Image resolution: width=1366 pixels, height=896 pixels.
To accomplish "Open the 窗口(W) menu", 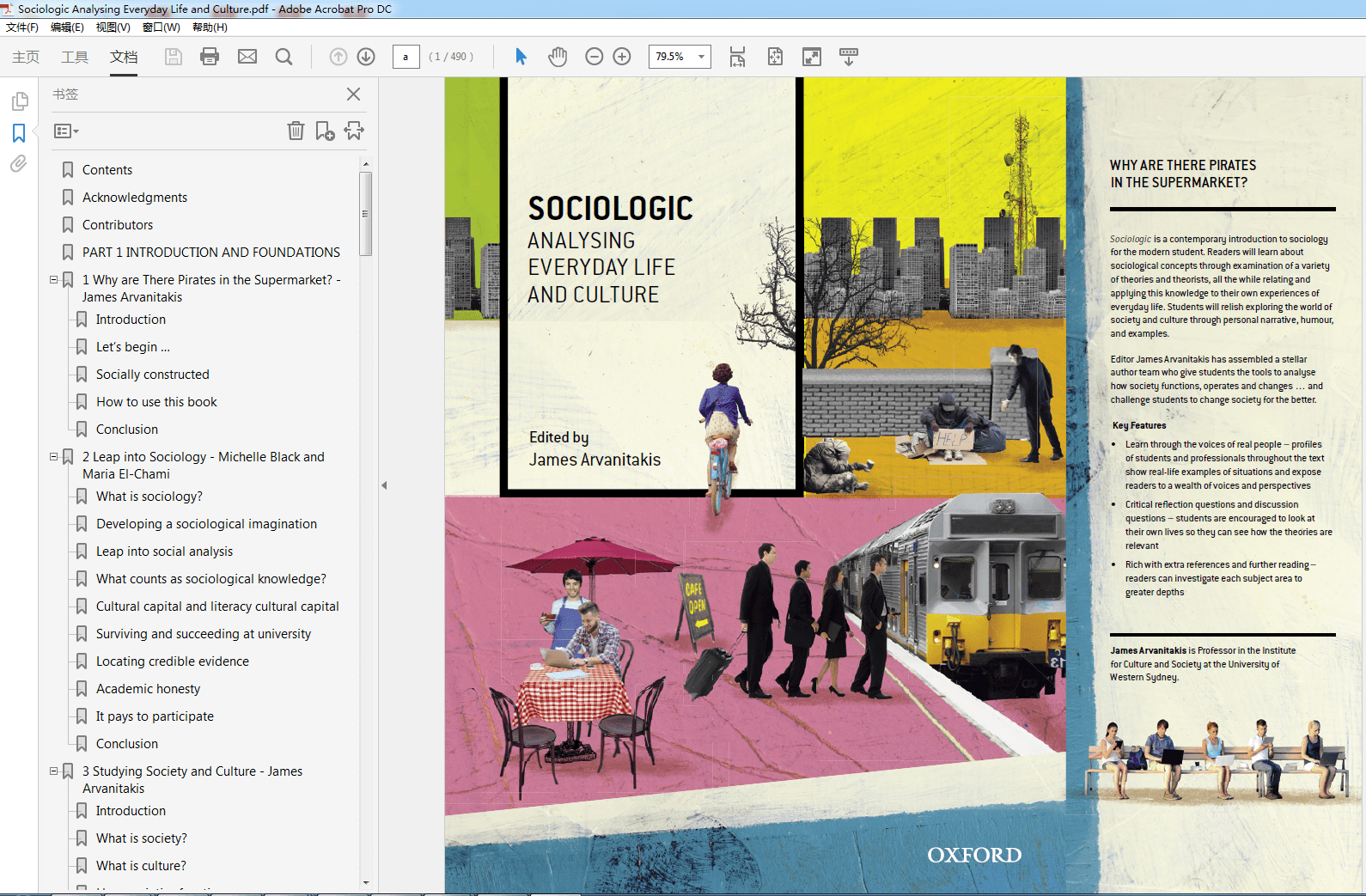I will 162,27.
